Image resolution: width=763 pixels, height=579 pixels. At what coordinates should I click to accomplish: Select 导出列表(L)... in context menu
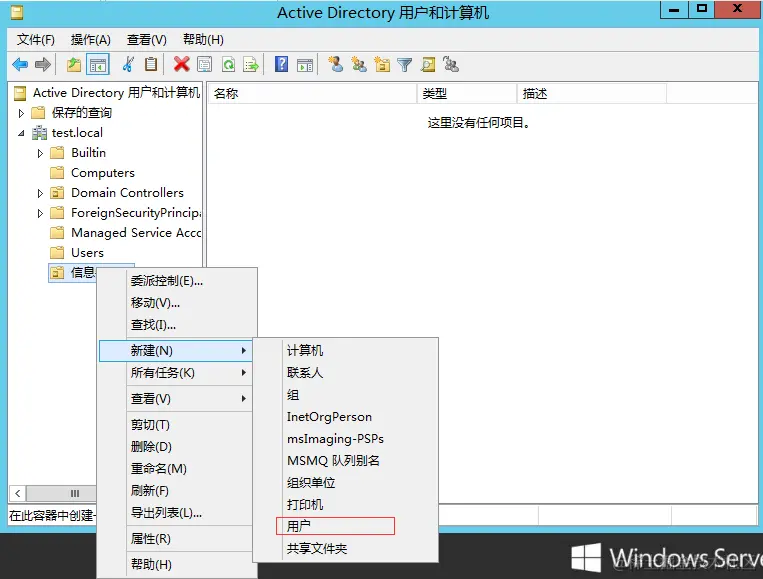176,513
